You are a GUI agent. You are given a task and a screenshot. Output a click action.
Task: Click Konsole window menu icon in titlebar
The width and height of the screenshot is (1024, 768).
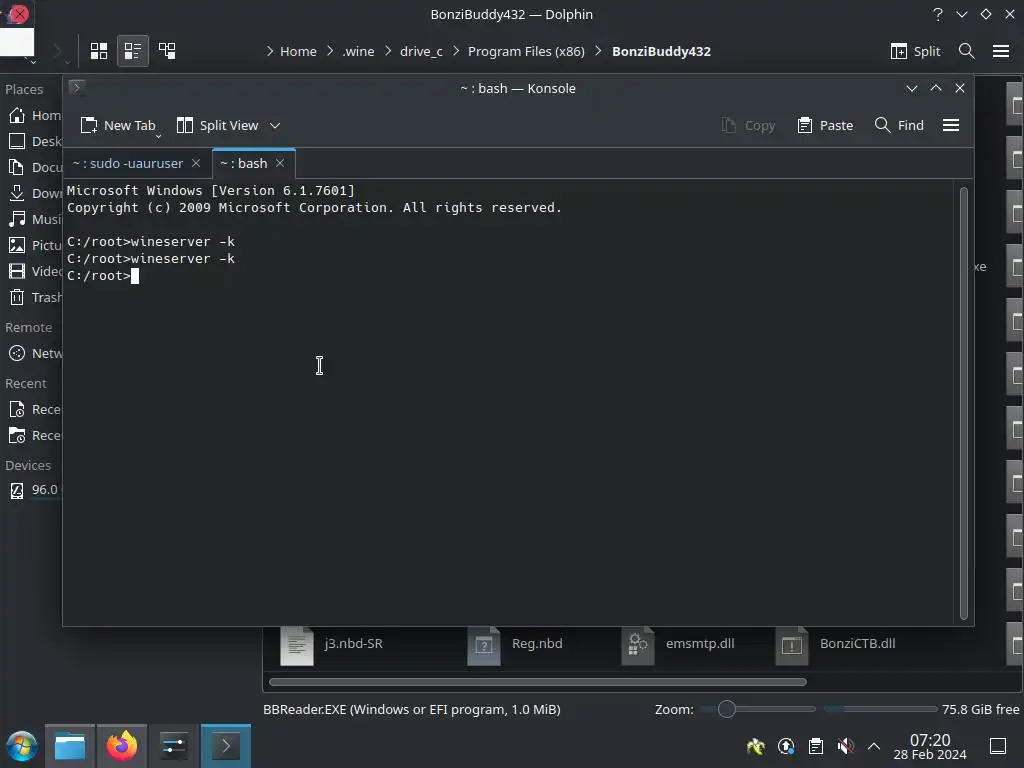click(76, 88)
